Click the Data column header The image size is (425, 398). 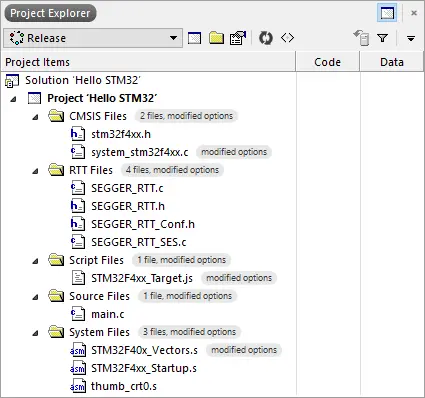click(392, 62)
